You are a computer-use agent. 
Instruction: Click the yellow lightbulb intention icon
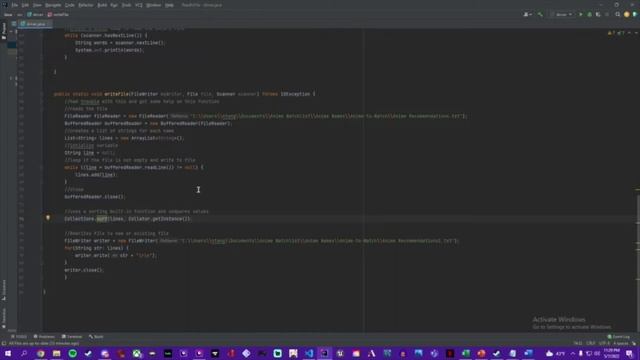(48, 218)
